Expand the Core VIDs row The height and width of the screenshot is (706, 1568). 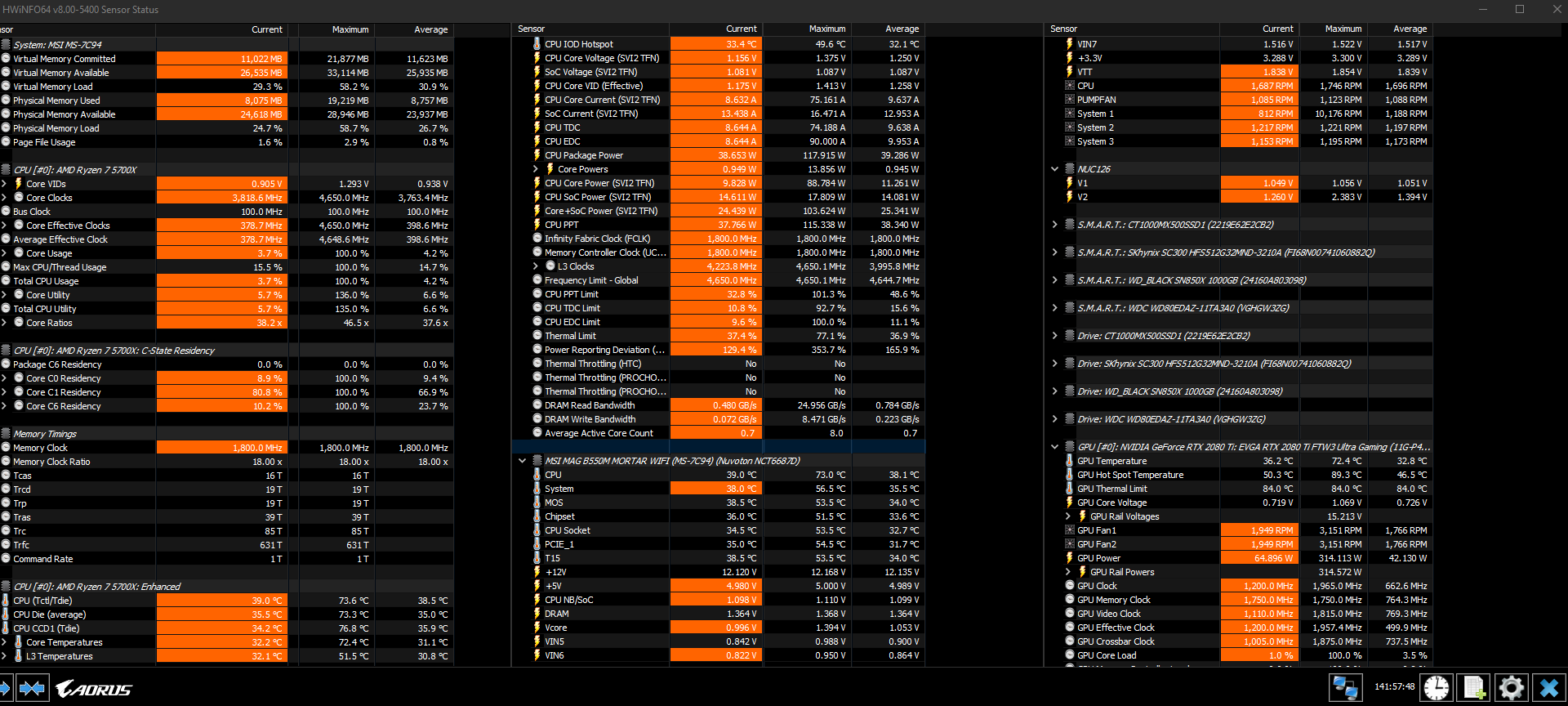tap(4, 184)
